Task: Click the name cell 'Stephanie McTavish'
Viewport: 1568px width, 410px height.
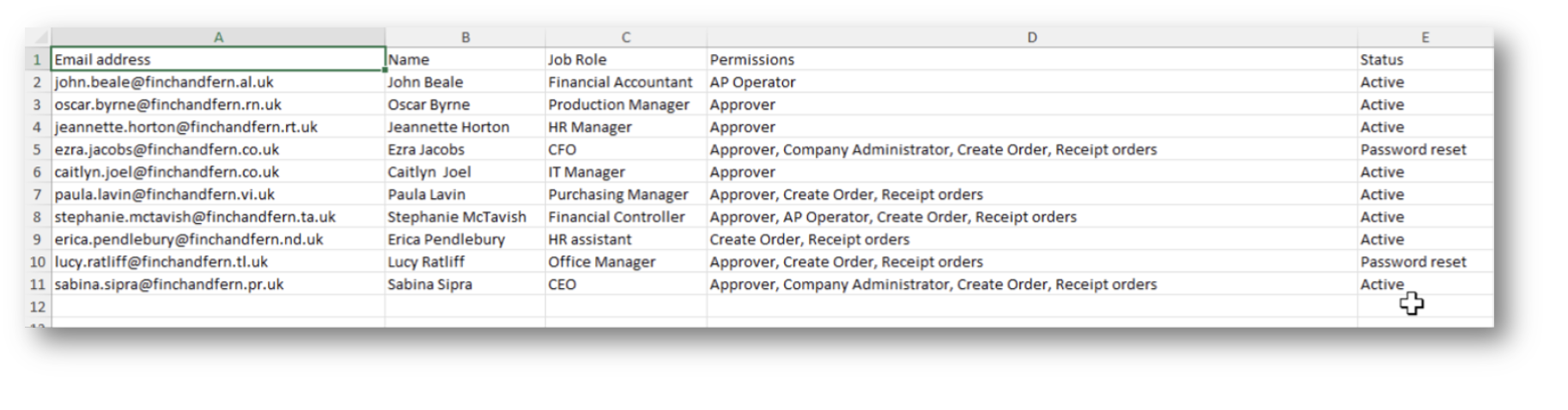Action: 465,217
